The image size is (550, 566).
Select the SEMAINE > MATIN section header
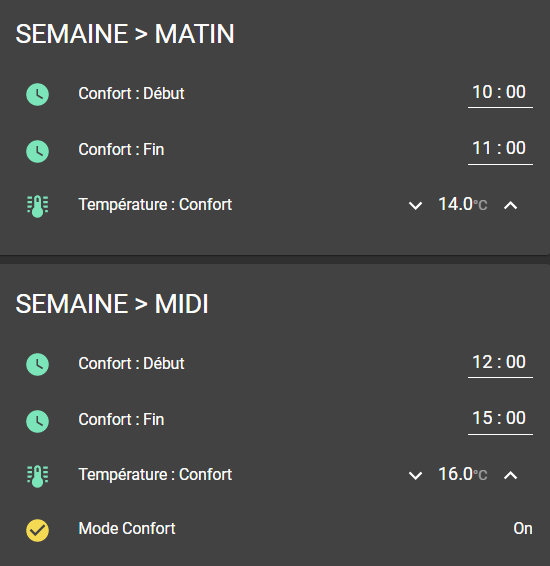click(125, 34)
